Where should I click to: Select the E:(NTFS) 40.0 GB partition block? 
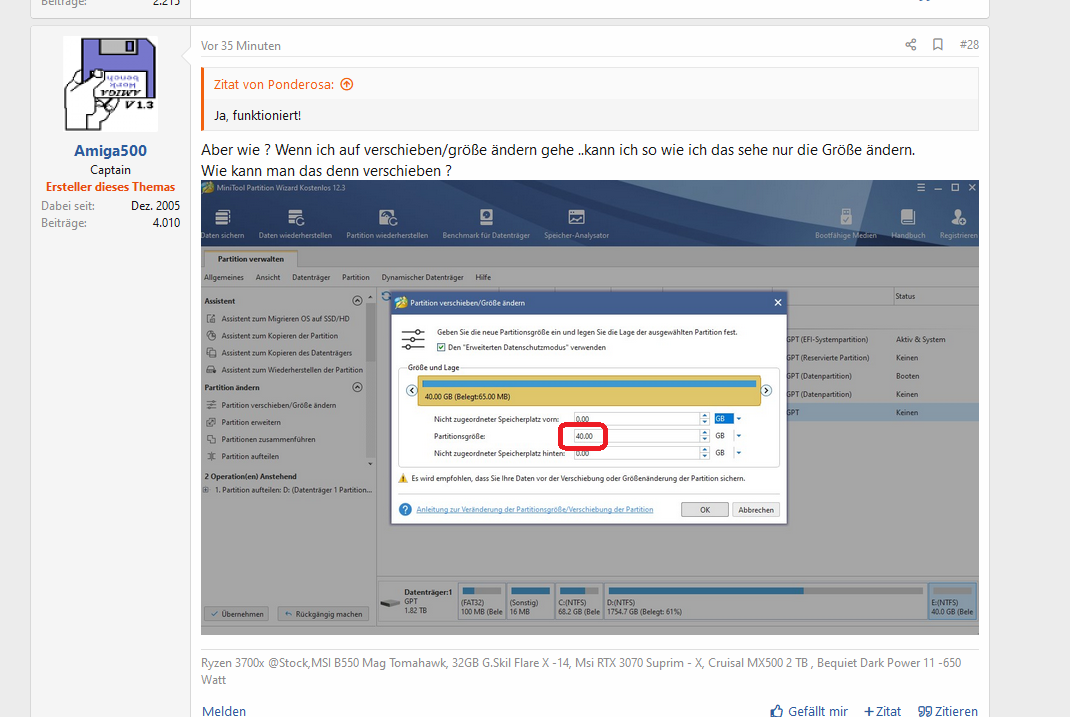(x=953, y=601)
